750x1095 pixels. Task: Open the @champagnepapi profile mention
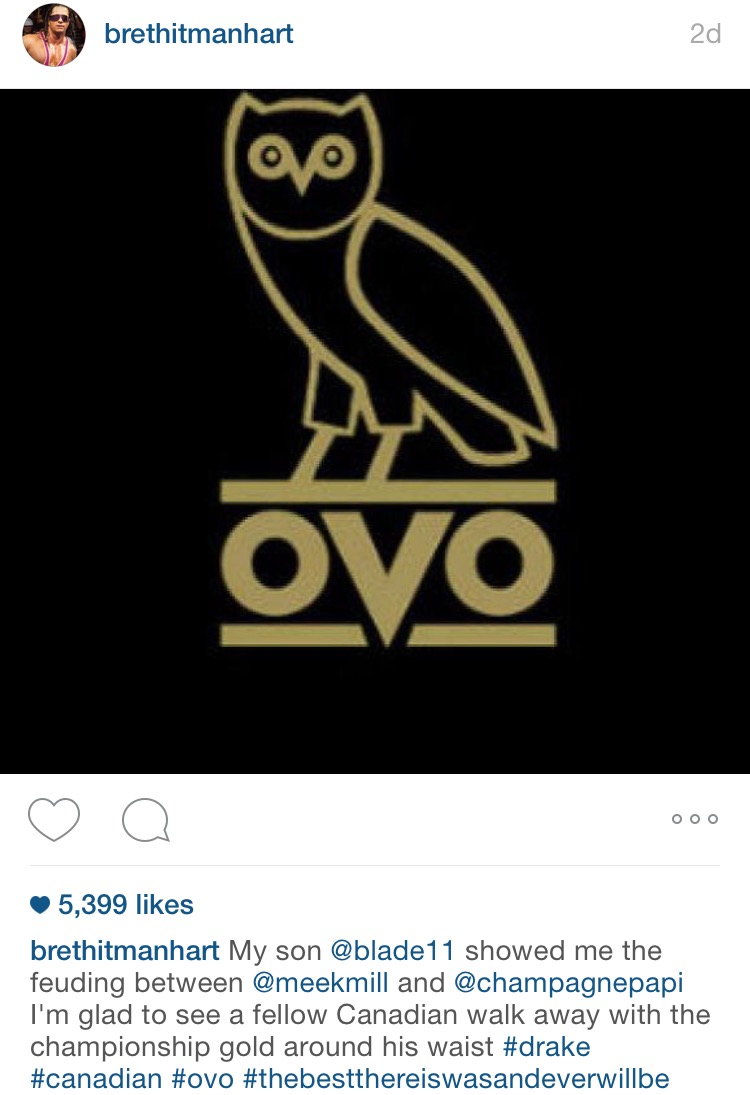point(568,984)
